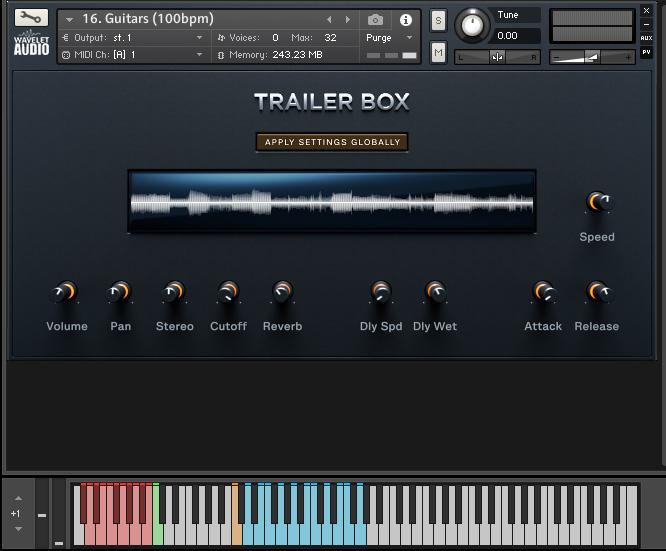Screen dimensions: 666x551
Task: Click the Release knob
Action: [x=598, y=292]
